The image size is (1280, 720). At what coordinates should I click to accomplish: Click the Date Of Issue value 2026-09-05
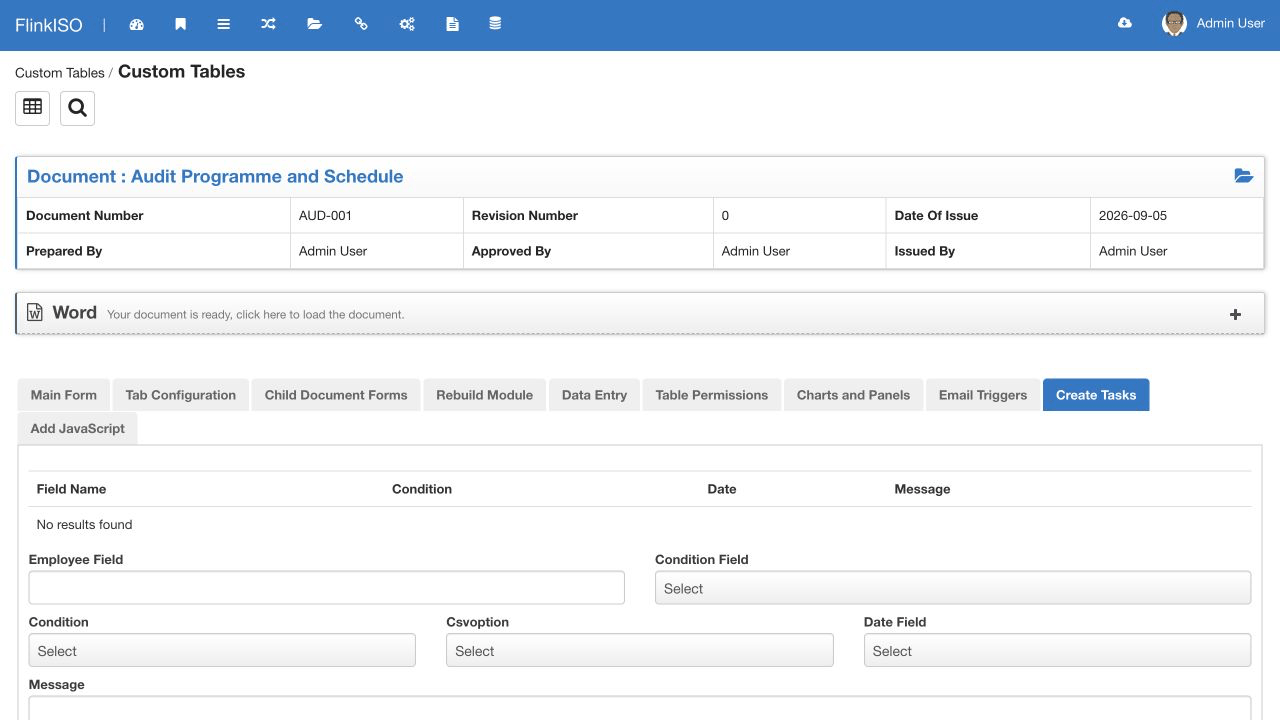coord(1133,215)
